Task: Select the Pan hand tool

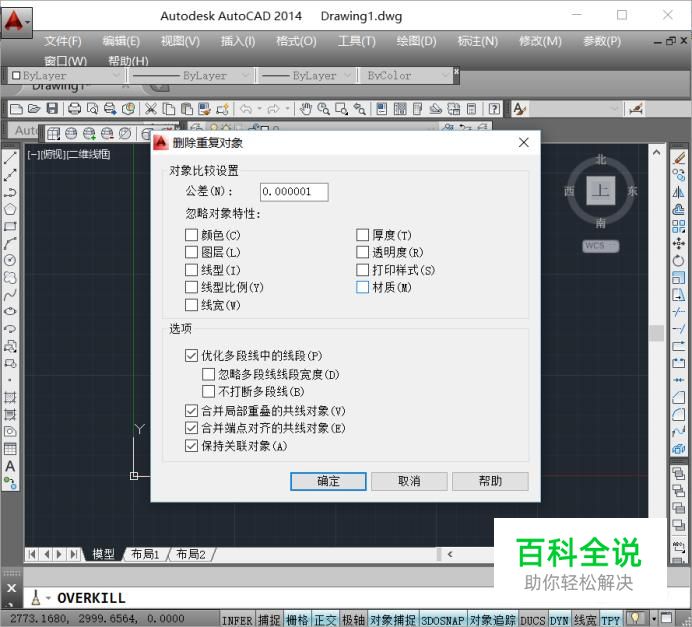Action: tap(305, 109)
